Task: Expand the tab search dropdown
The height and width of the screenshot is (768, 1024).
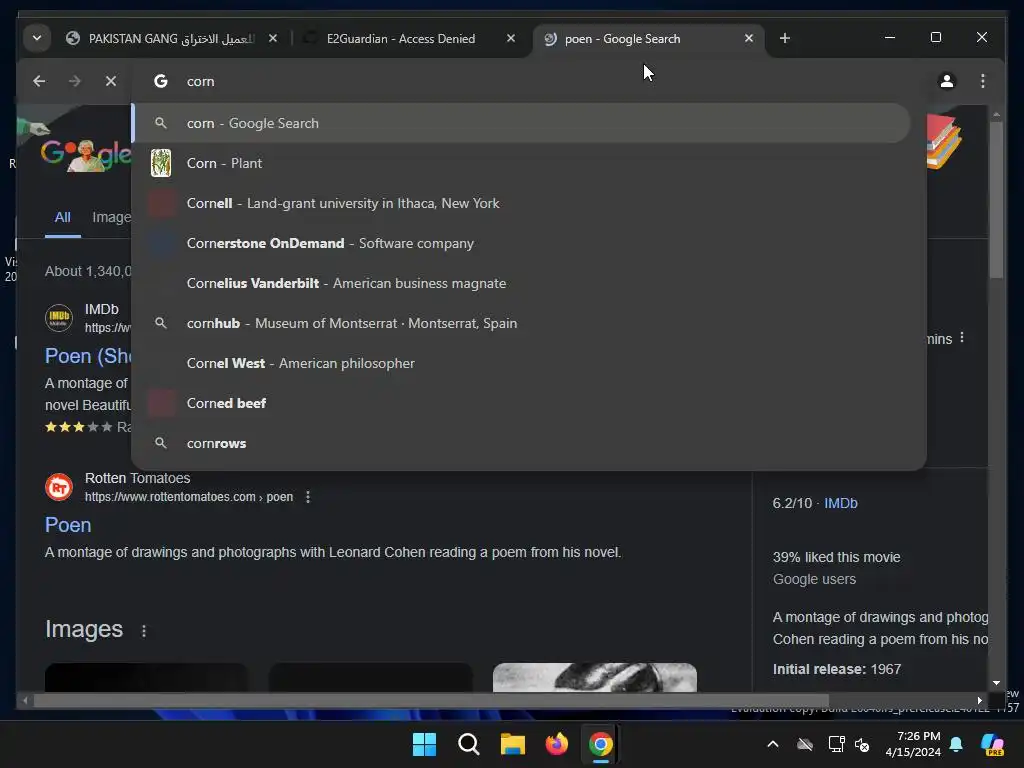Action: coord(37,39)
